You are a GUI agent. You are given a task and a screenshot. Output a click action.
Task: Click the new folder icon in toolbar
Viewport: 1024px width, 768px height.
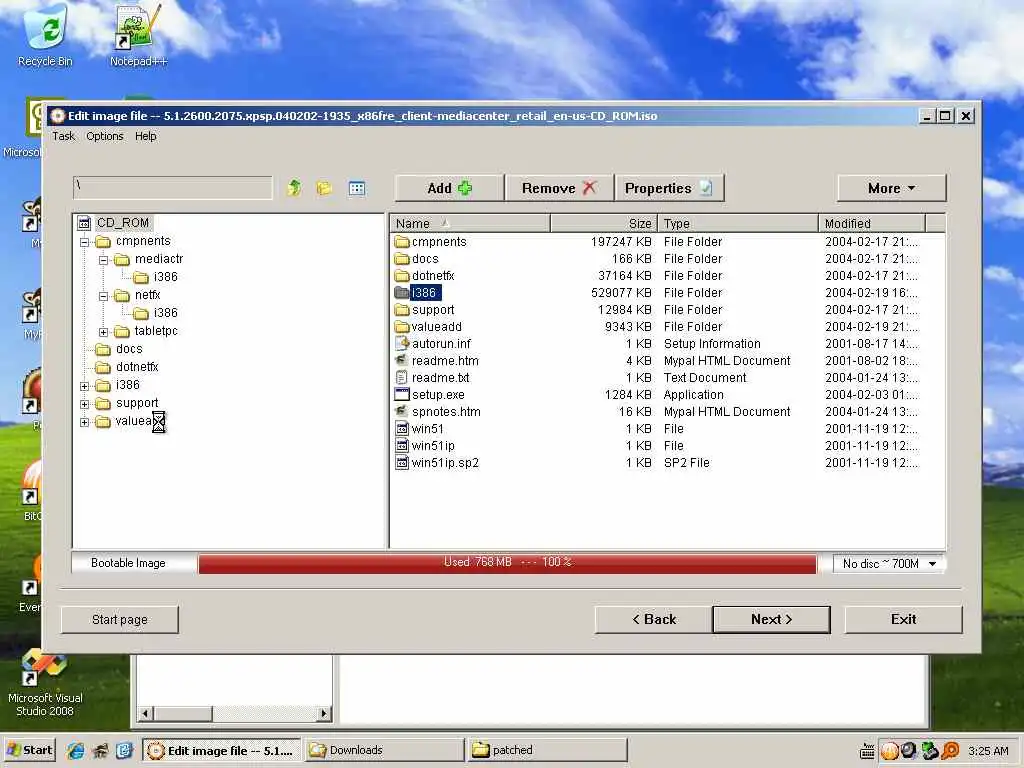click(x=324, y=189)
